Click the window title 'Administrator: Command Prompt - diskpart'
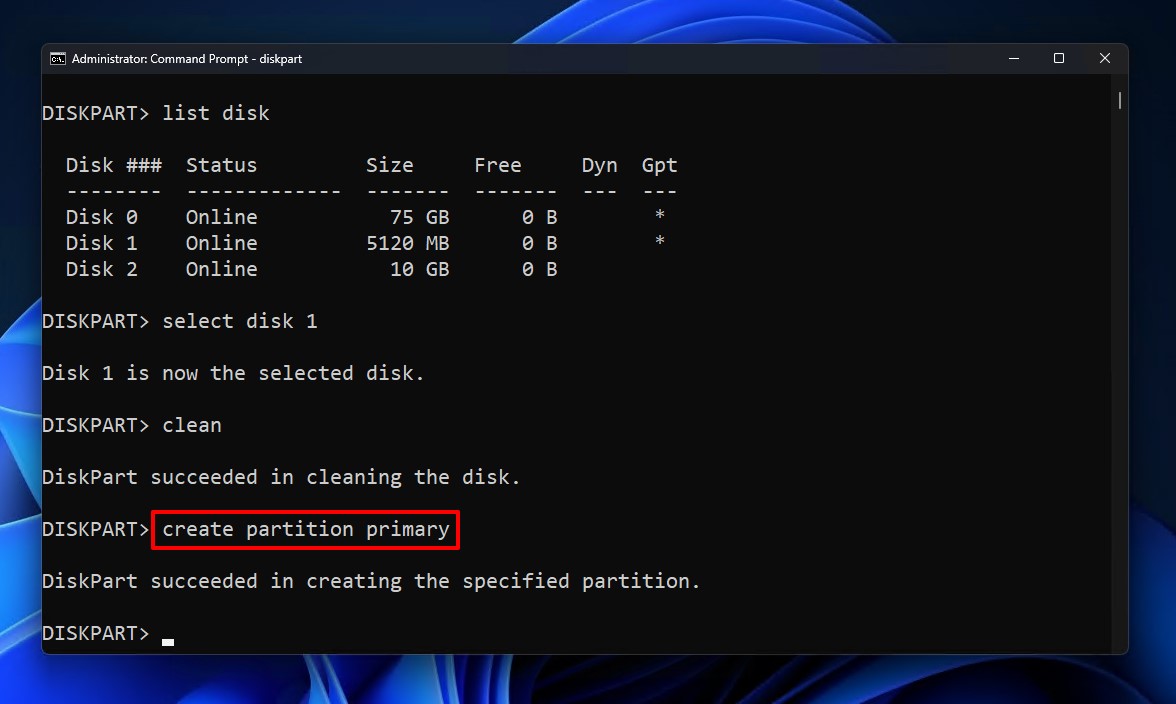 pyautogui.click(x=186, y=59)
